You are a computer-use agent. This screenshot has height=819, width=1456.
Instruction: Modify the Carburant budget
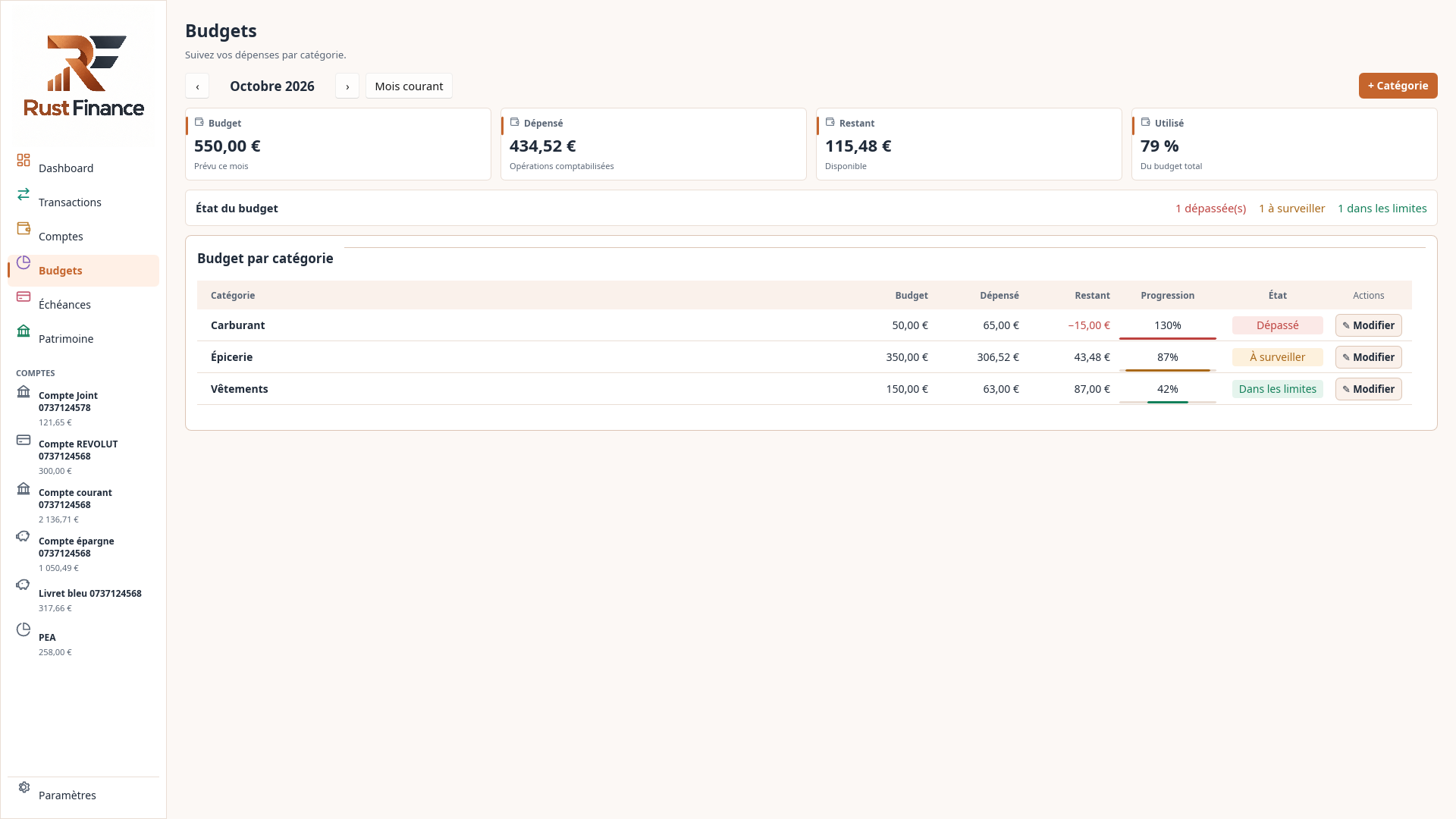(1368, 325)
